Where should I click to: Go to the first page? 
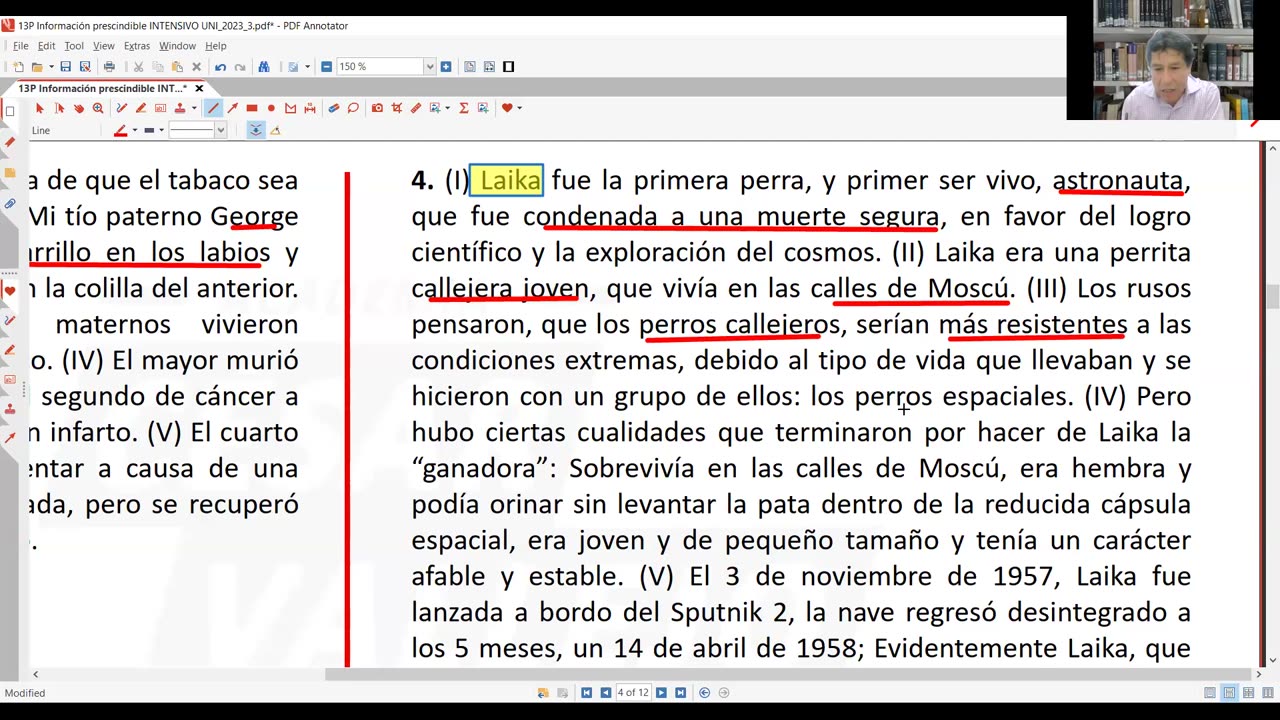pyautogui.click(x=587, y=692)
